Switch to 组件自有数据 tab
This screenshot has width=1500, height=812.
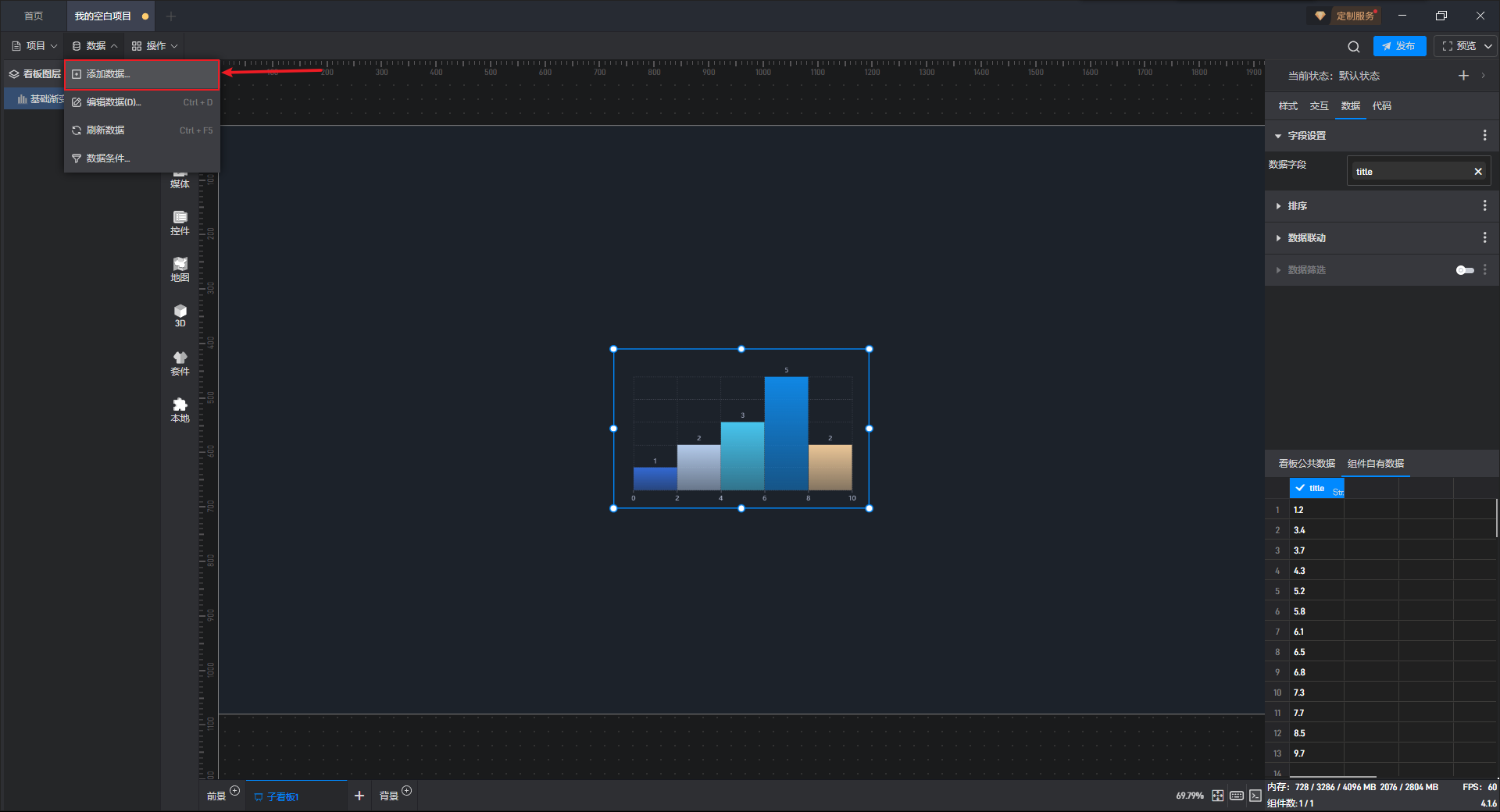coord(1375,464)
